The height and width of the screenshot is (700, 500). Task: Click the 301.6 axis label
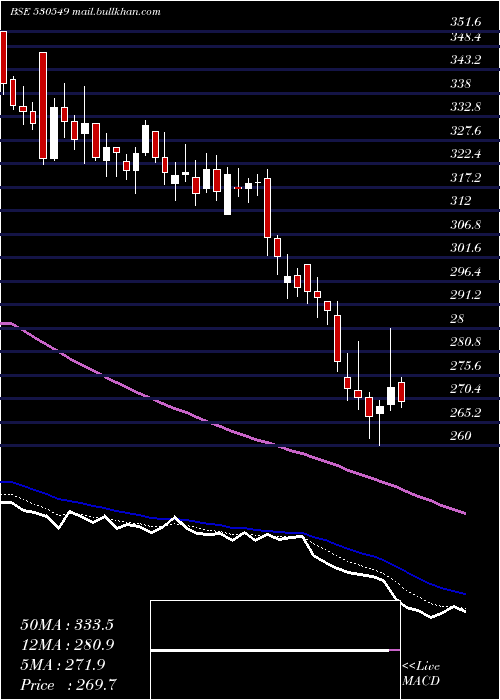click(465, 248)
